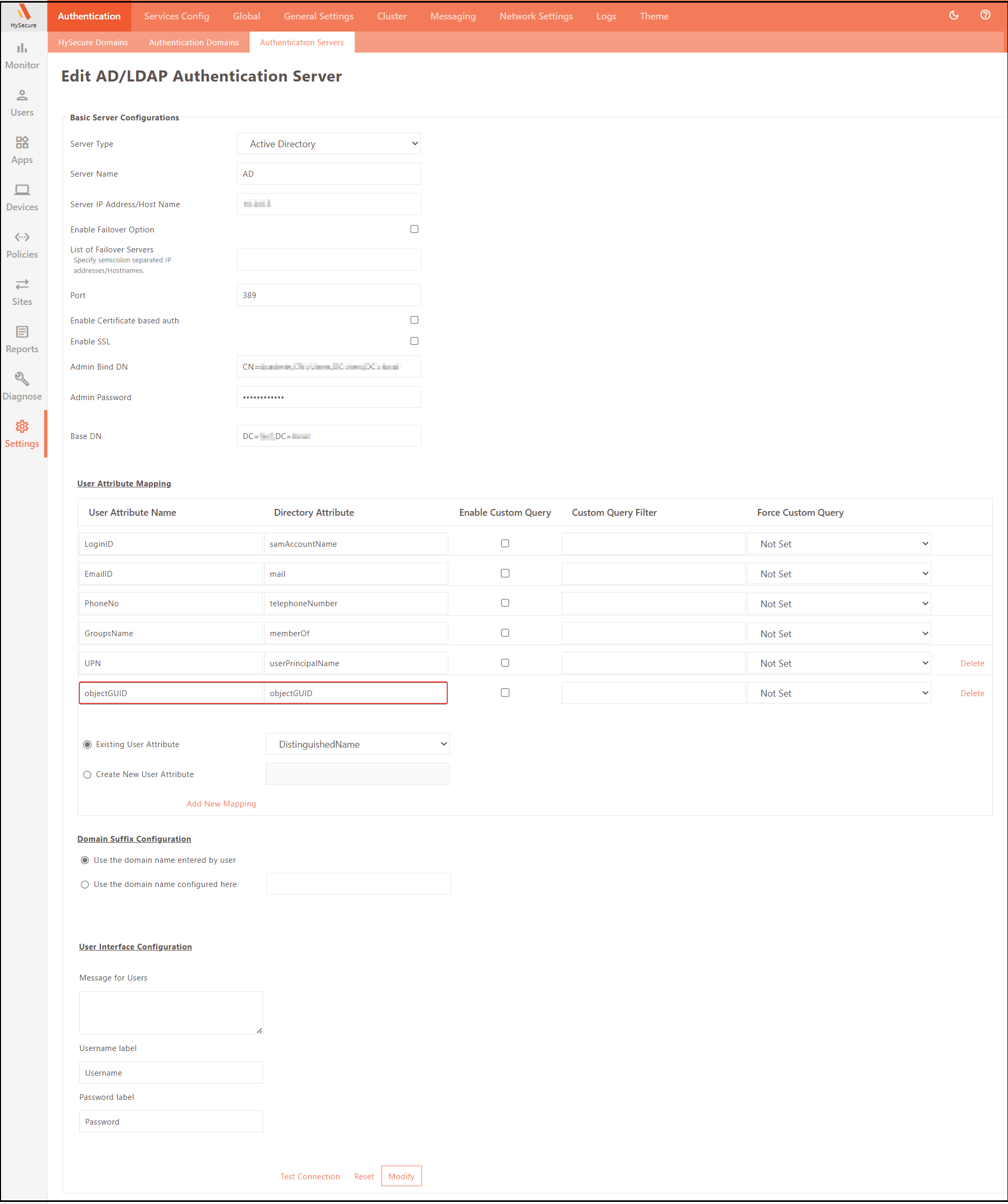Switch to the Authentication Domains tab
1008x1204 pixels.
point(194,43)
